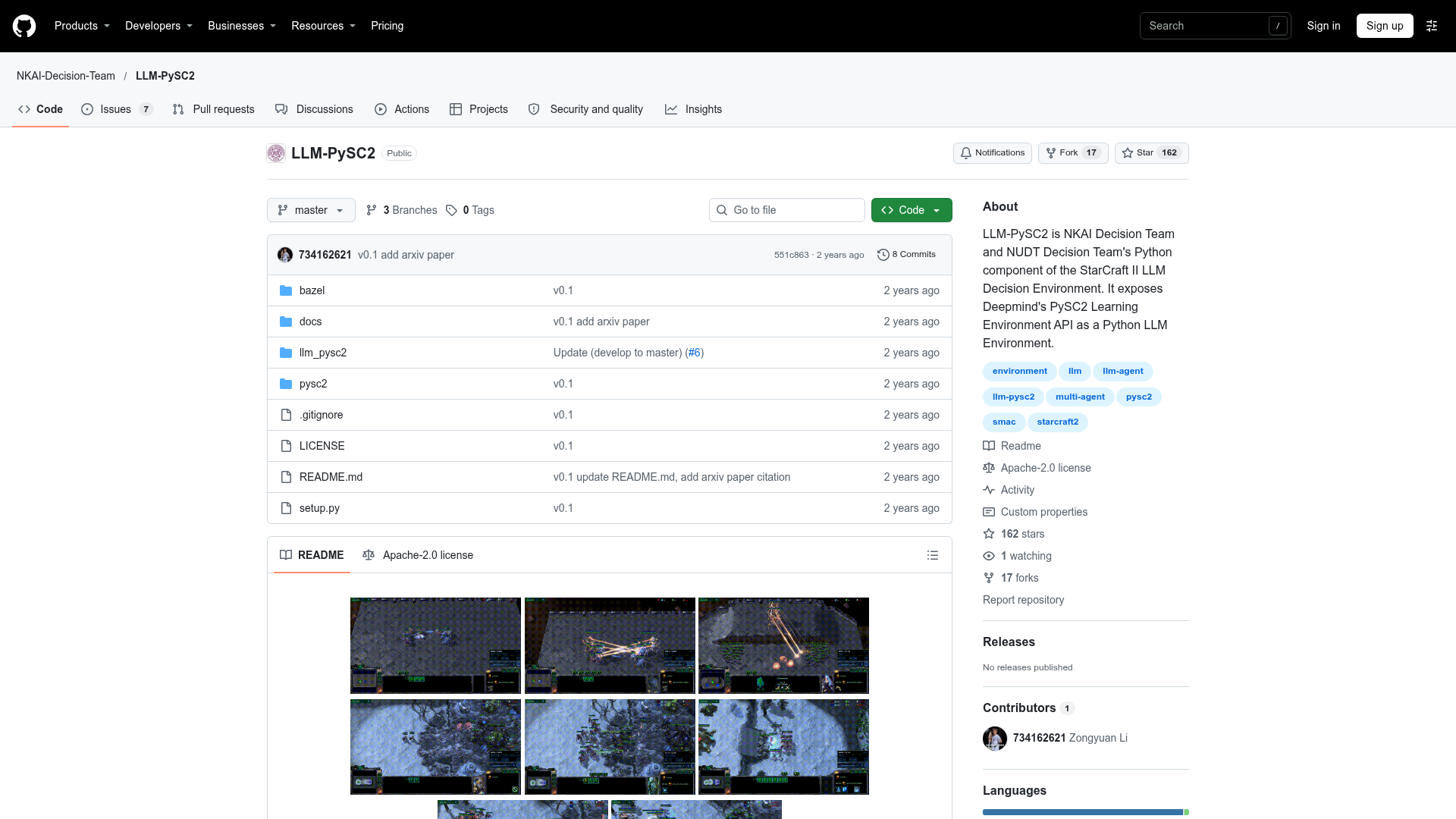Switch to the Issues tab
The width and height of the screenshot is (1456, 819).
pyautogui.click(x=117, y=109)
